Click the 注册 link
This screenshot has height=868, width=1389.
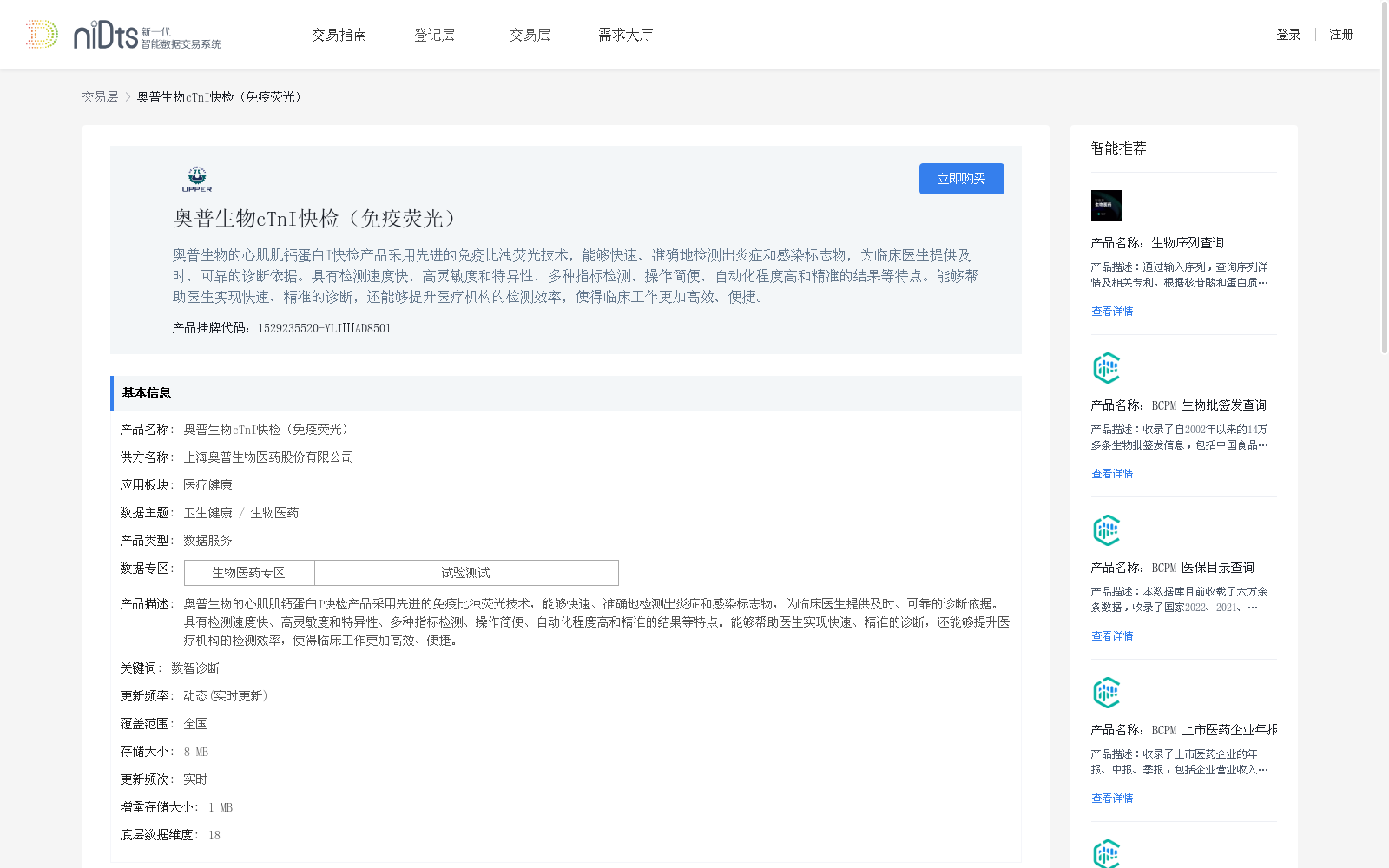(x=1341, y=35)
